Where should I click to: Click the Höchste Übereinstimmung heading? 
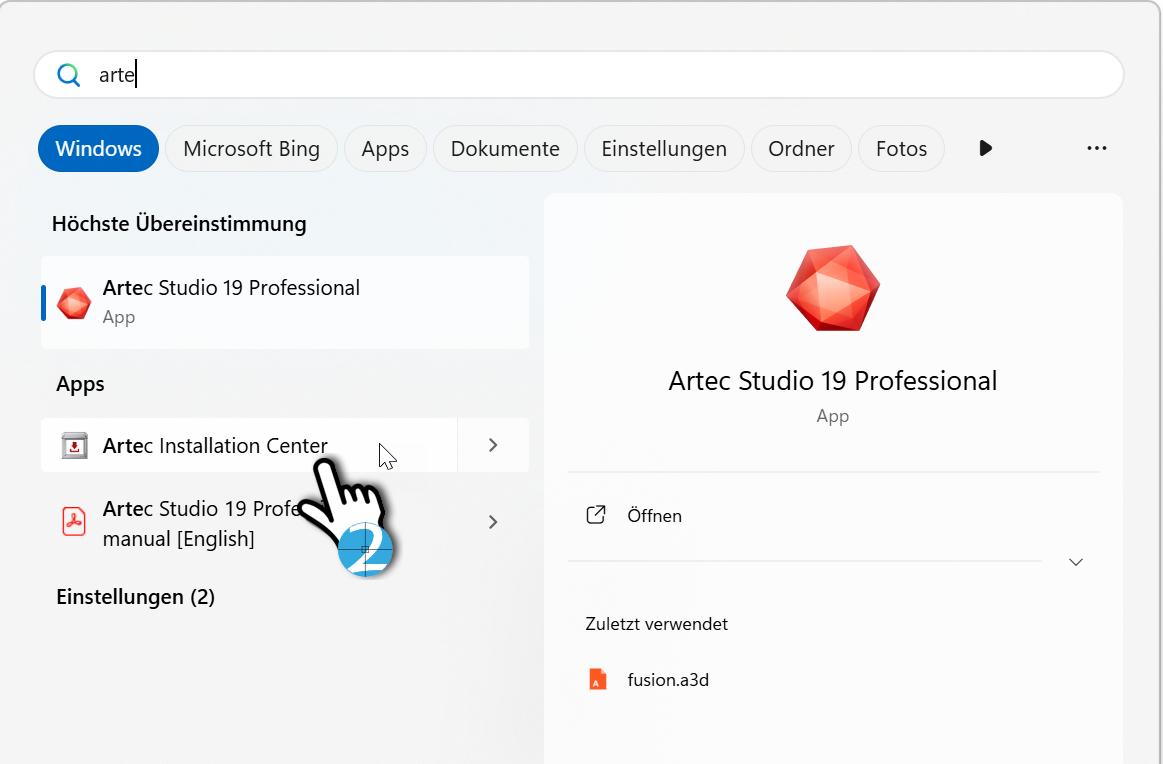179,223
